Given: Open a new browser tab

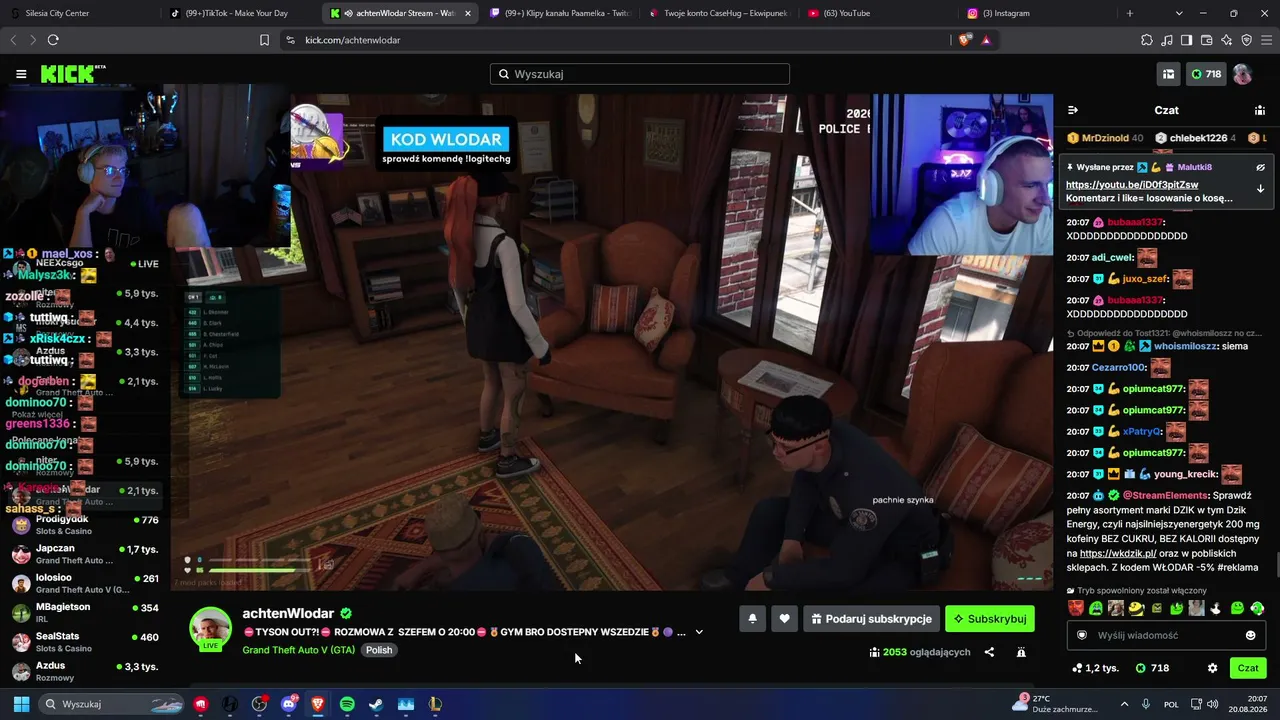Looking at the screenshot, I should tap(1130, 13).
